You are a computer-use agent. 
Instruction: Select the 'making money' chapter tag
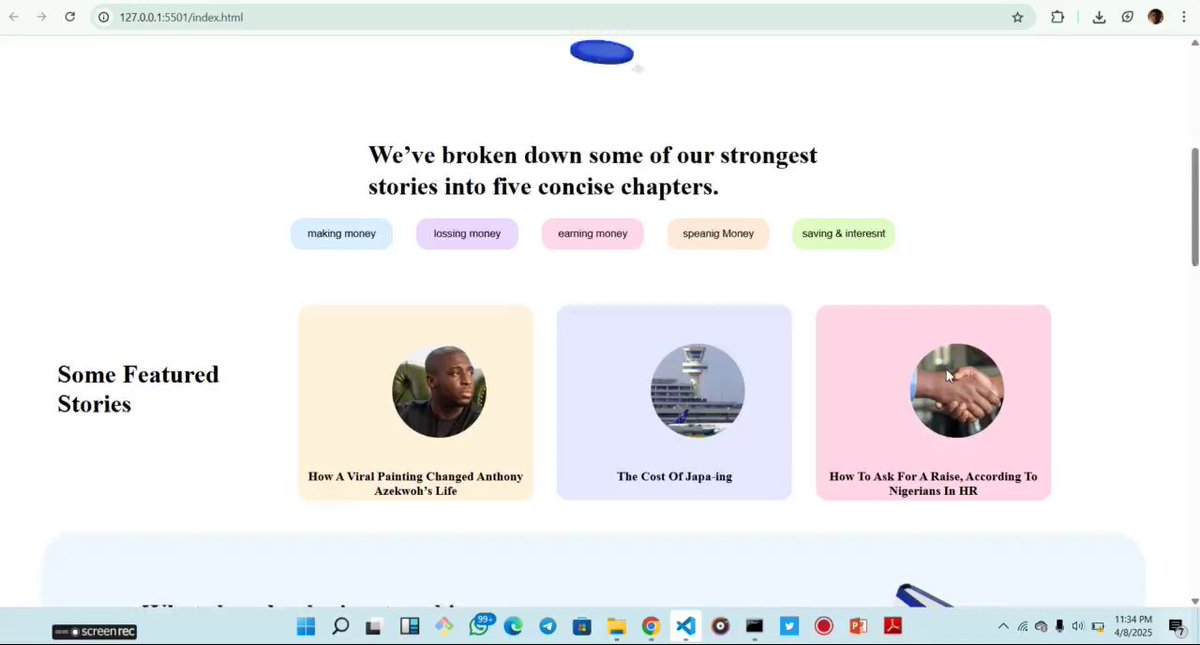click(342, 234)
